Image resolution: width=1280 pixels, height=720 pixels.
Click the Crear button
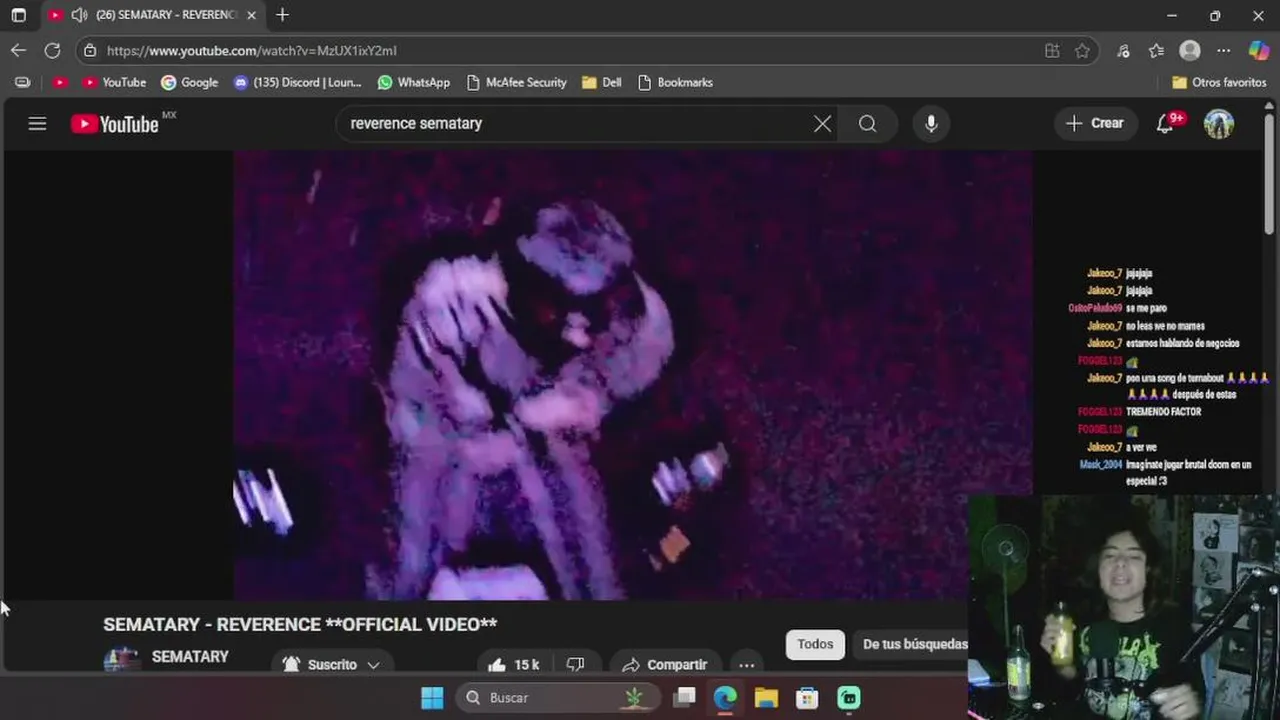(1095, 124)
